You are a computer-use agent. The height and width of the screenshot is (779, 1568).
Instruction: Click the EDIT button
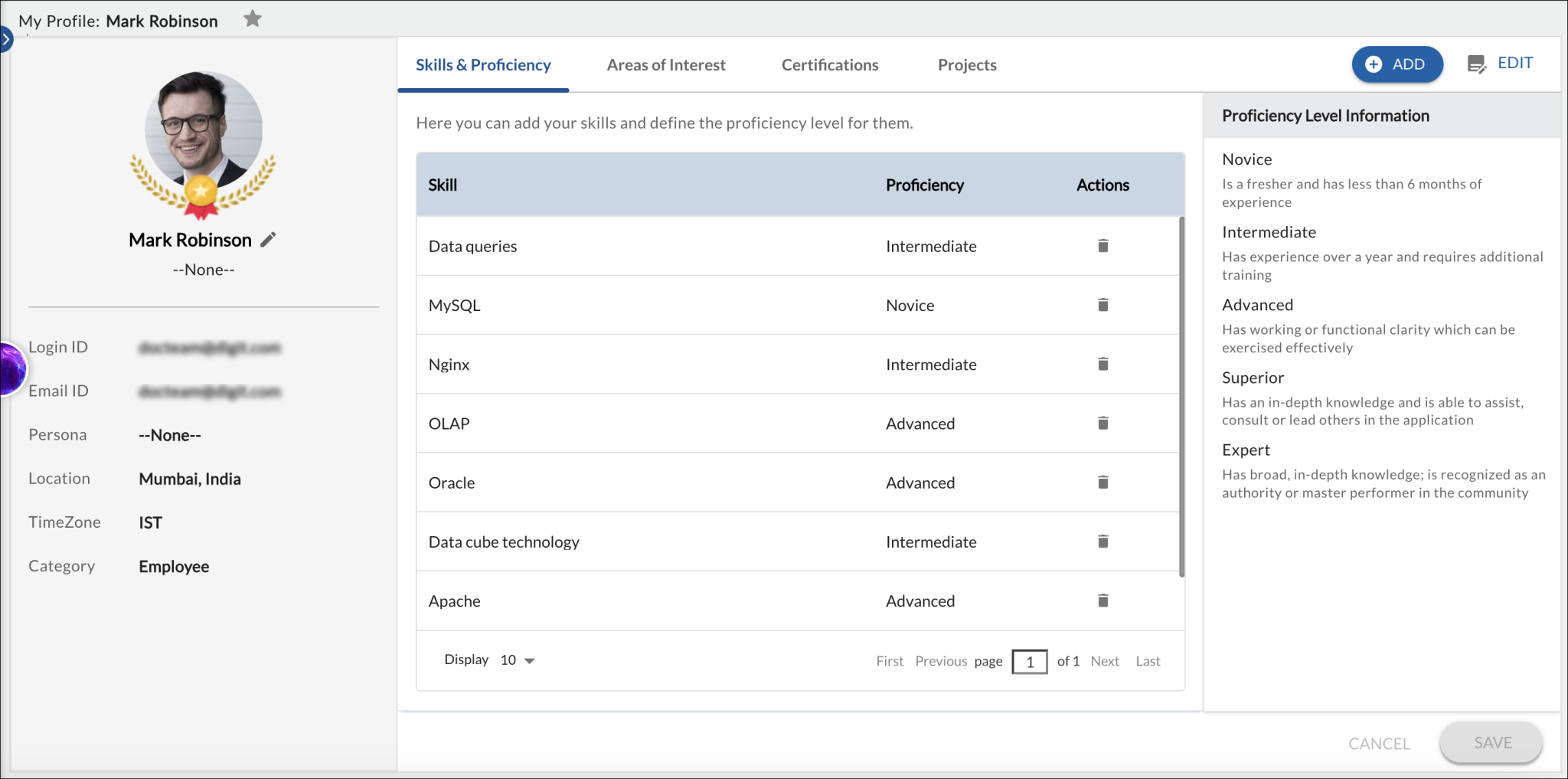point(1500,64)
